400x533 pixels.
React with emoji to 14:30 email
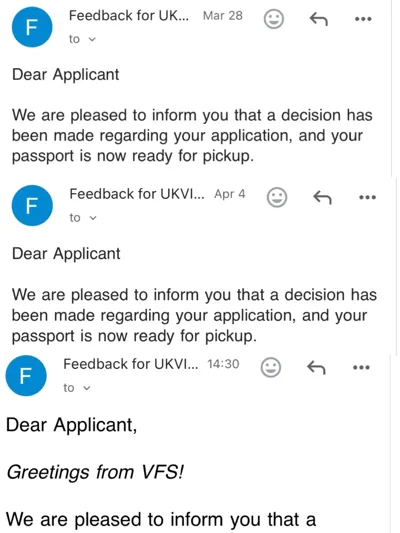coord(271,367)
